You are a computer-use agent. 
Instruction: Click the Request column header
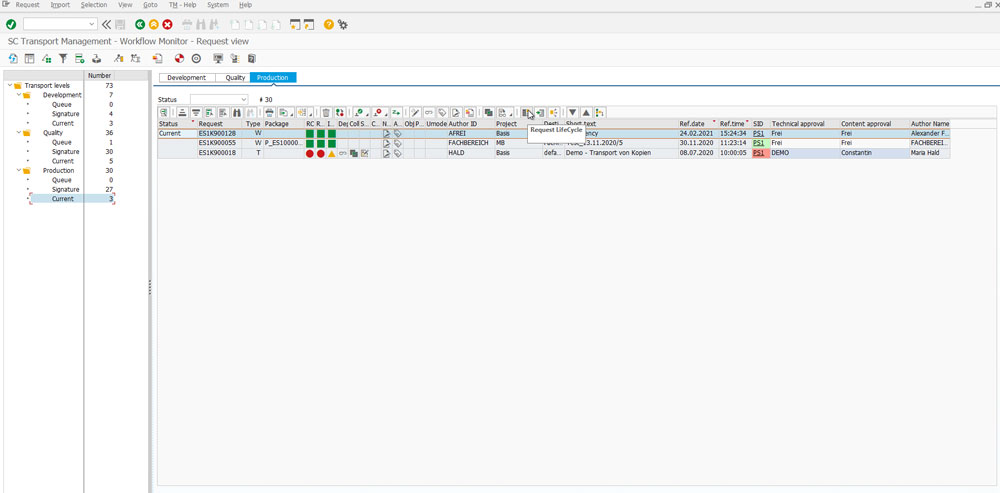221,124
